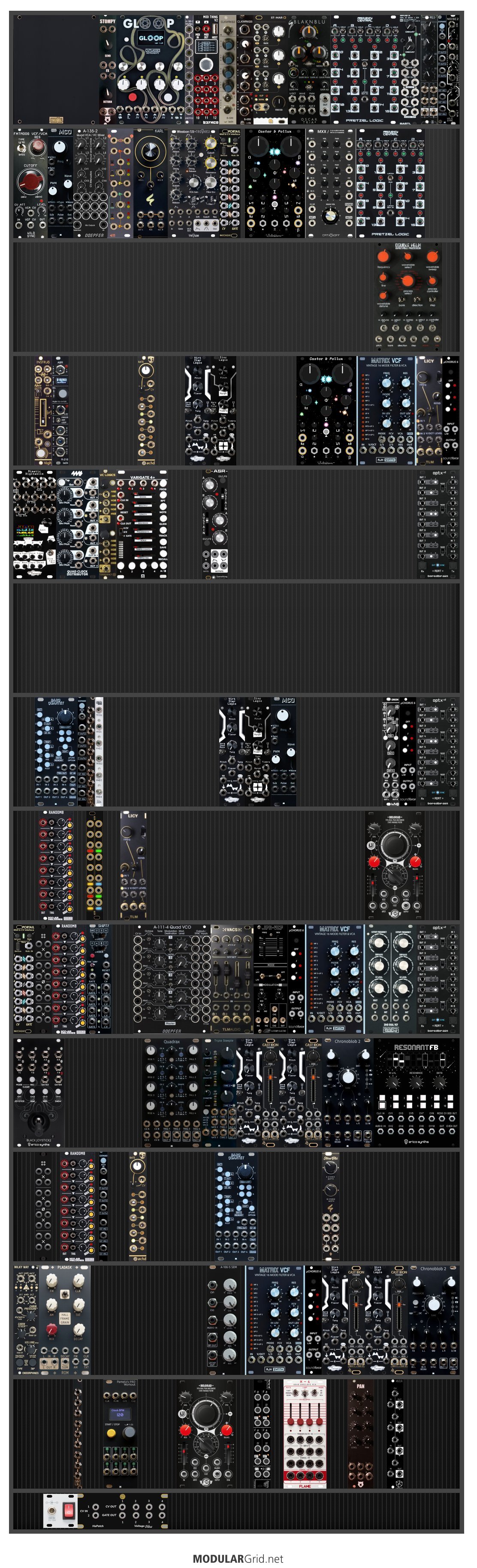The height and width of the screenshot is (1568, 477).
Task: Select the MXX module
Action: [330, 183]
